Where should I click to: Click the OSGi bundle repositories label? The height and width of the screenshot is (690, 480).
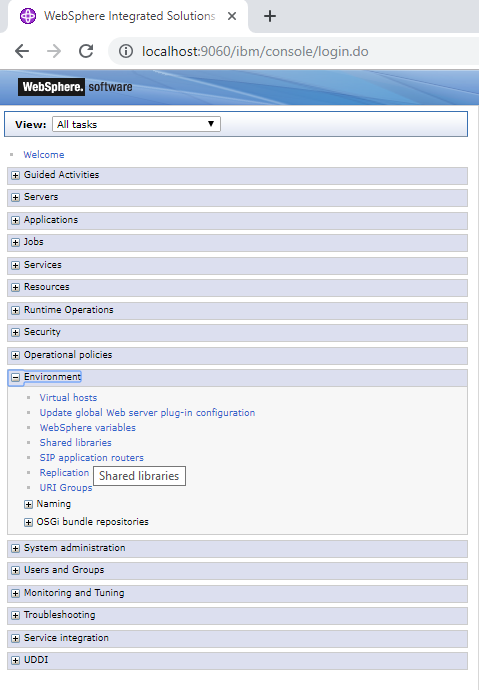pyautogui.click(x=93, y=521)
